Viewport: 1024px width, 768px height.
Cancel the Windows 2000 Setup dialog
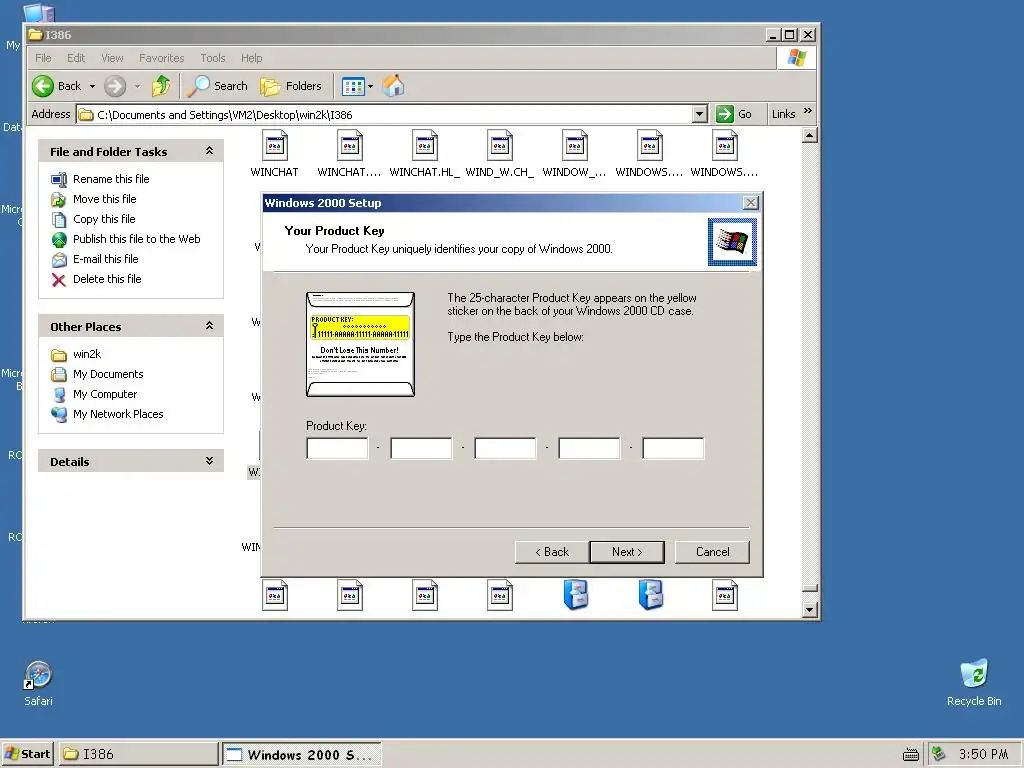pyautogui.click(x=712, y=552)
